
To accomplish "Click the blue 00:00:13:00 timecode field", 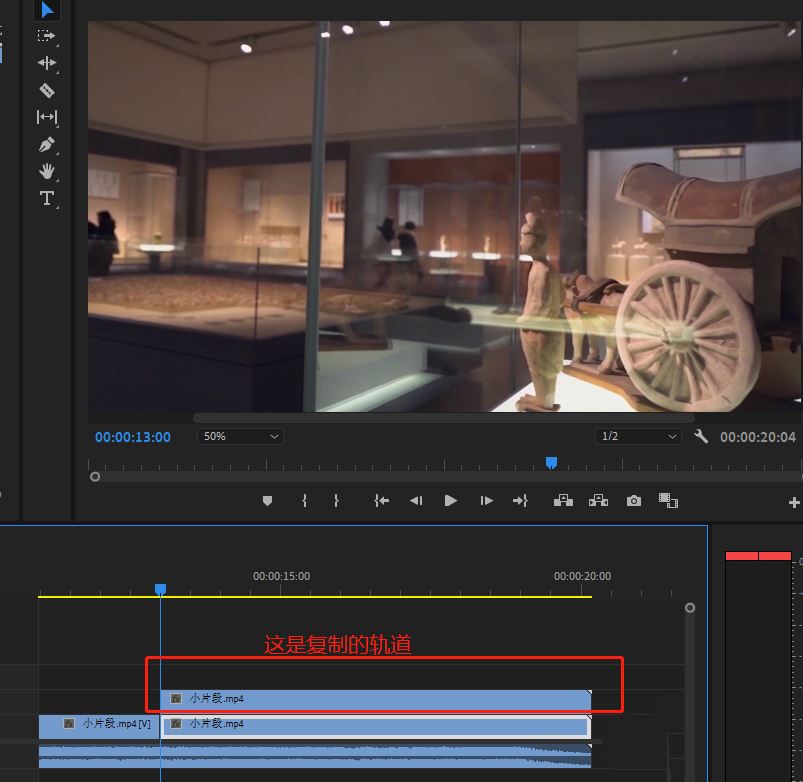I will click(133, 437).
